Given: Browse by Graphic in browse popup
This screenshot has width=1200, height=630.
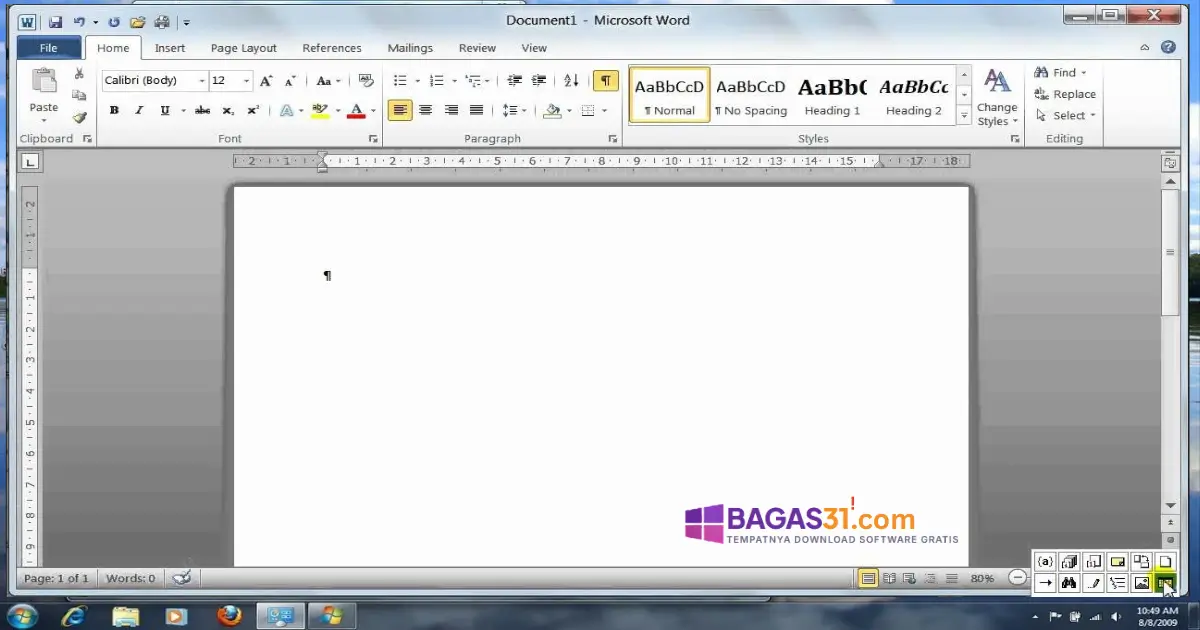Looking at the screenshot, I should coord(1141,583).
